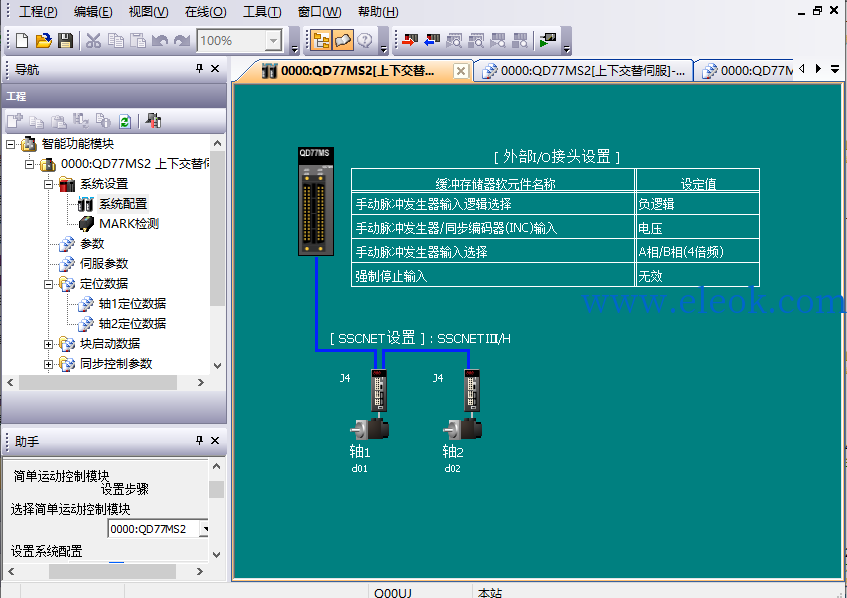
Task: Open the 0000:QD77MS2 module dropdown in 助手
Action: pos(204,529)
